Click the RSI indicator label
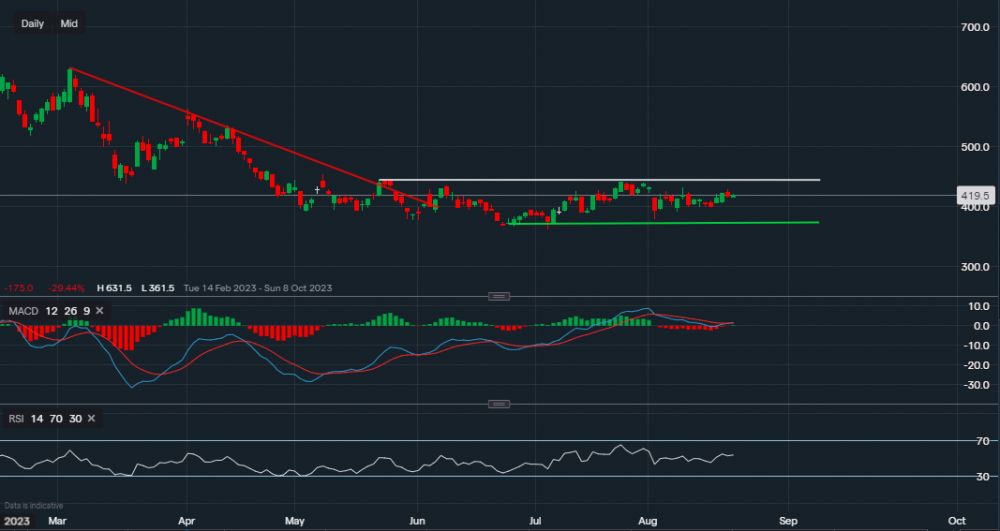 [16, 419]
